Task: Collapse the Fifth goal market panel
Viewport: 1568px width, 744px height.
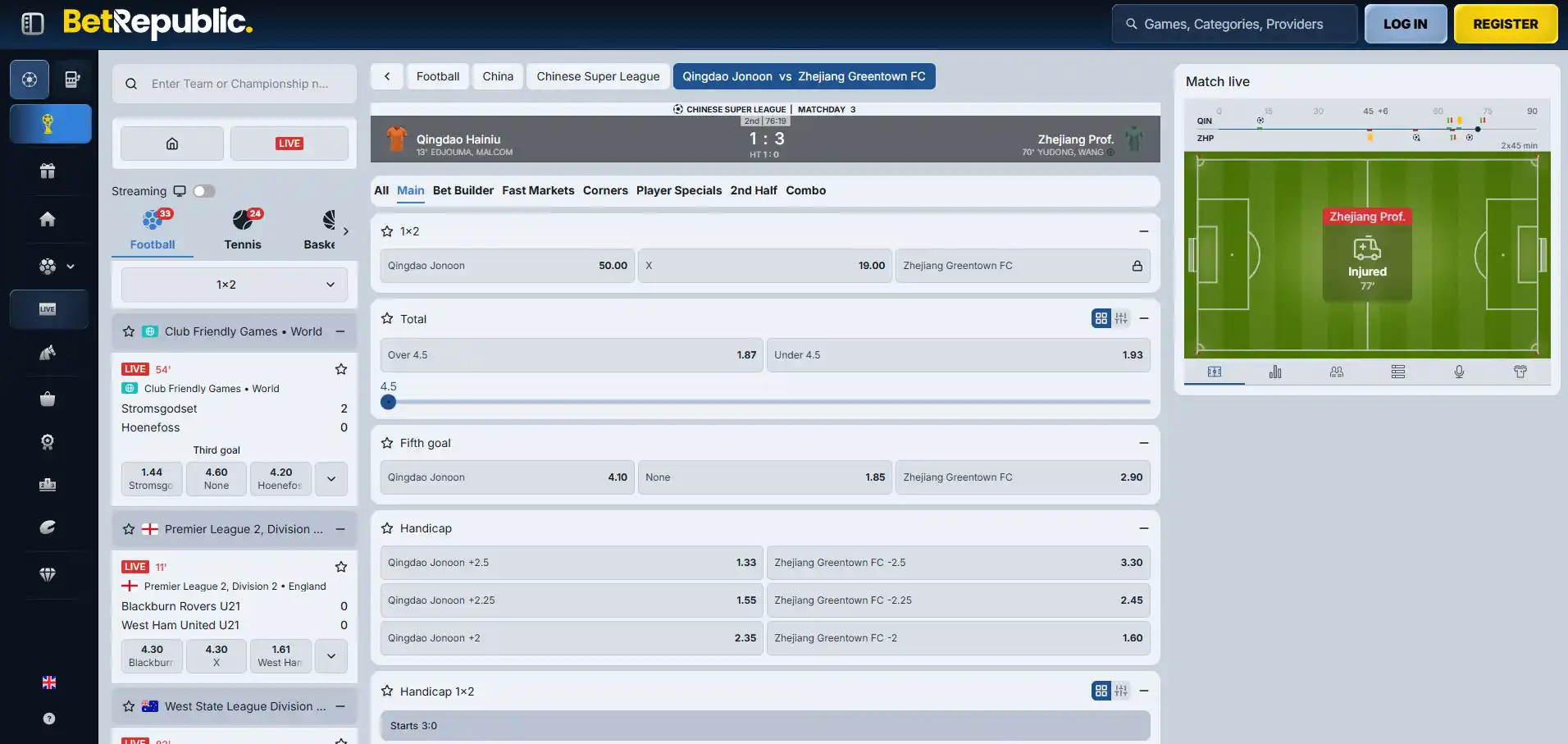Action: pos(1144,443)
